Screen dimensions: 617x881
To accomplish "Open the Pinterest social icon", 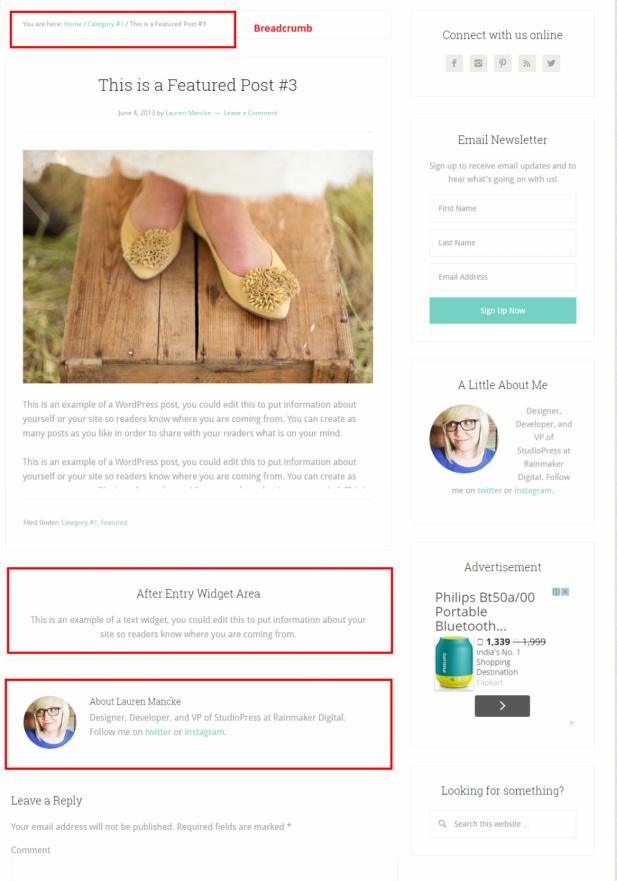I will pyautogui.click(x=502, y=63).
